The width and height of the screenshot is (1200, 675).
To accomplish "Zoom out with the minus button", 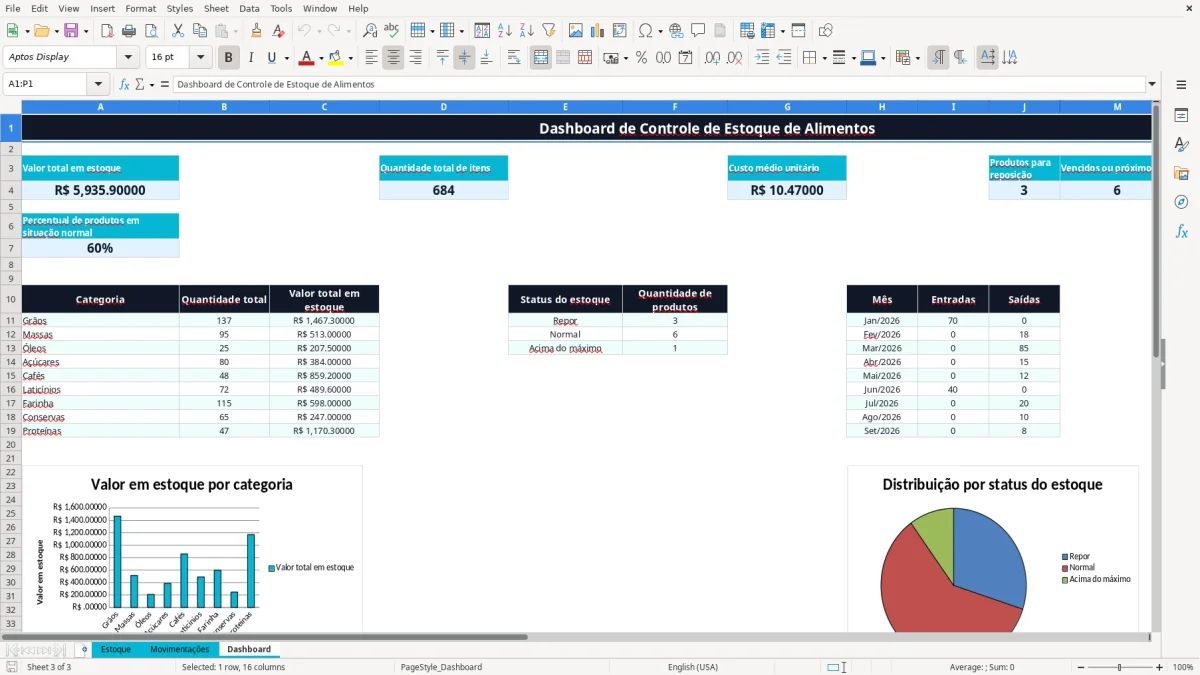I will click(1080, 667).
